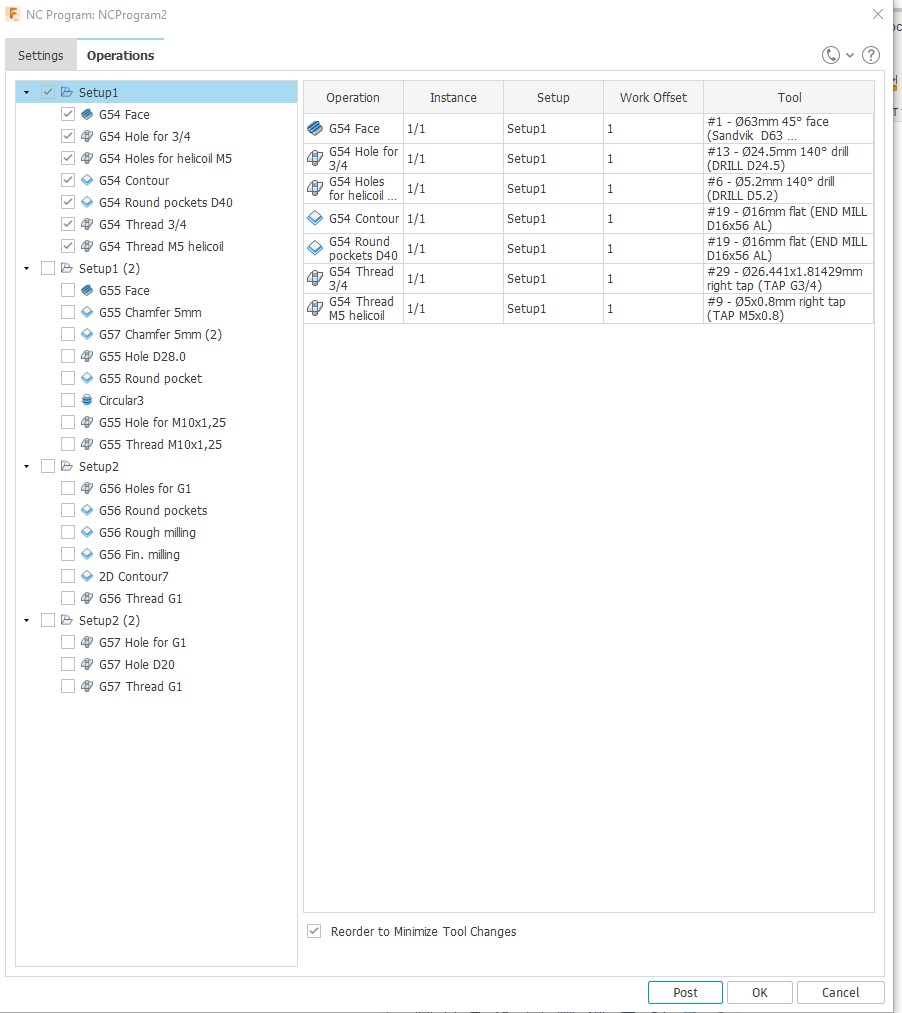Collapse the Setup1 tree branch
Viewport: 902px width, 1013px height.
[26, 90]
